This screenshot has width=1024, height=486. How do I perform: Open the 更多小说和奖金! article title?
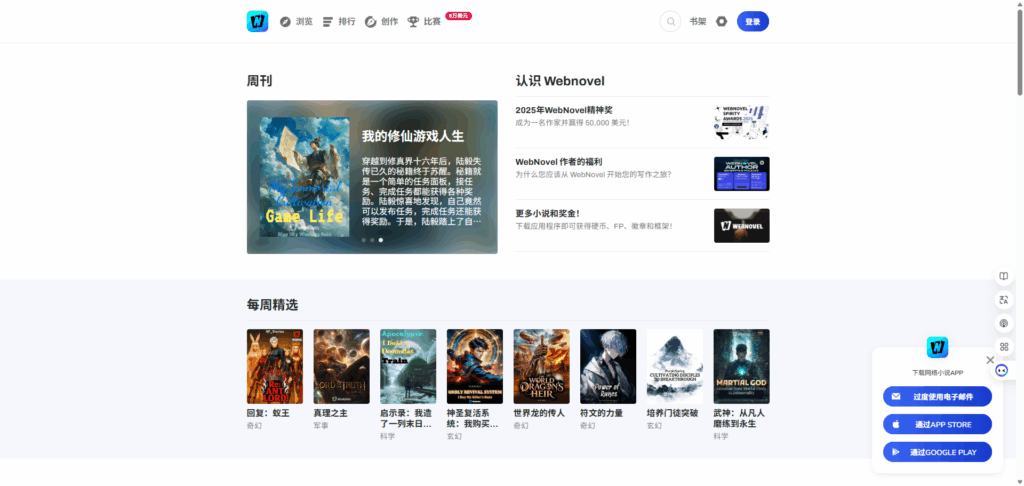[x=547, y=214]
